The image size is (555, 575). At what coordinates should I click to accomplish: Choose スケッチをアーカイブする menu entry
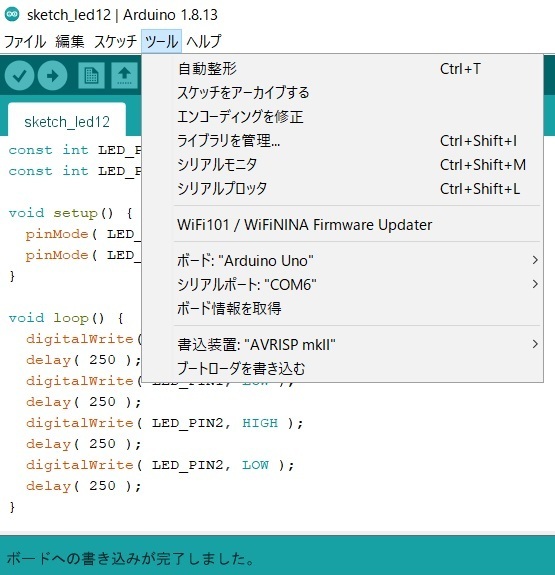click(x=342, y=92)
